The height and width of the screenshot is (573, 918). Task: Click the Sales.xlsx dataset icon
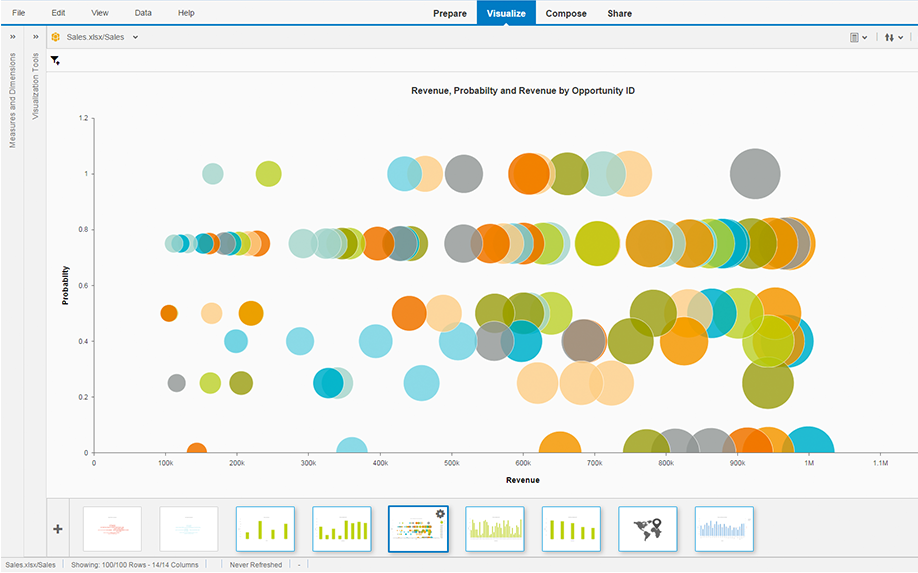click(x=55, y=37)
